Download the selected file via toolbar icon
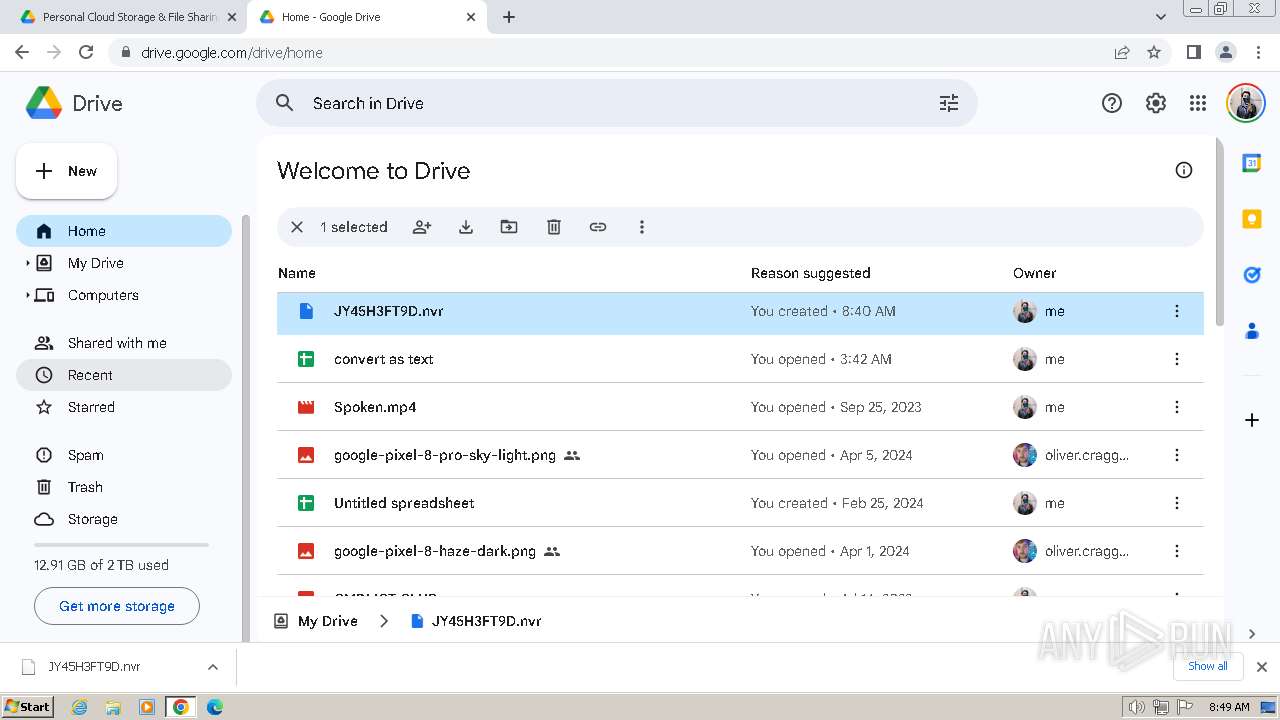 click(466, 227)
